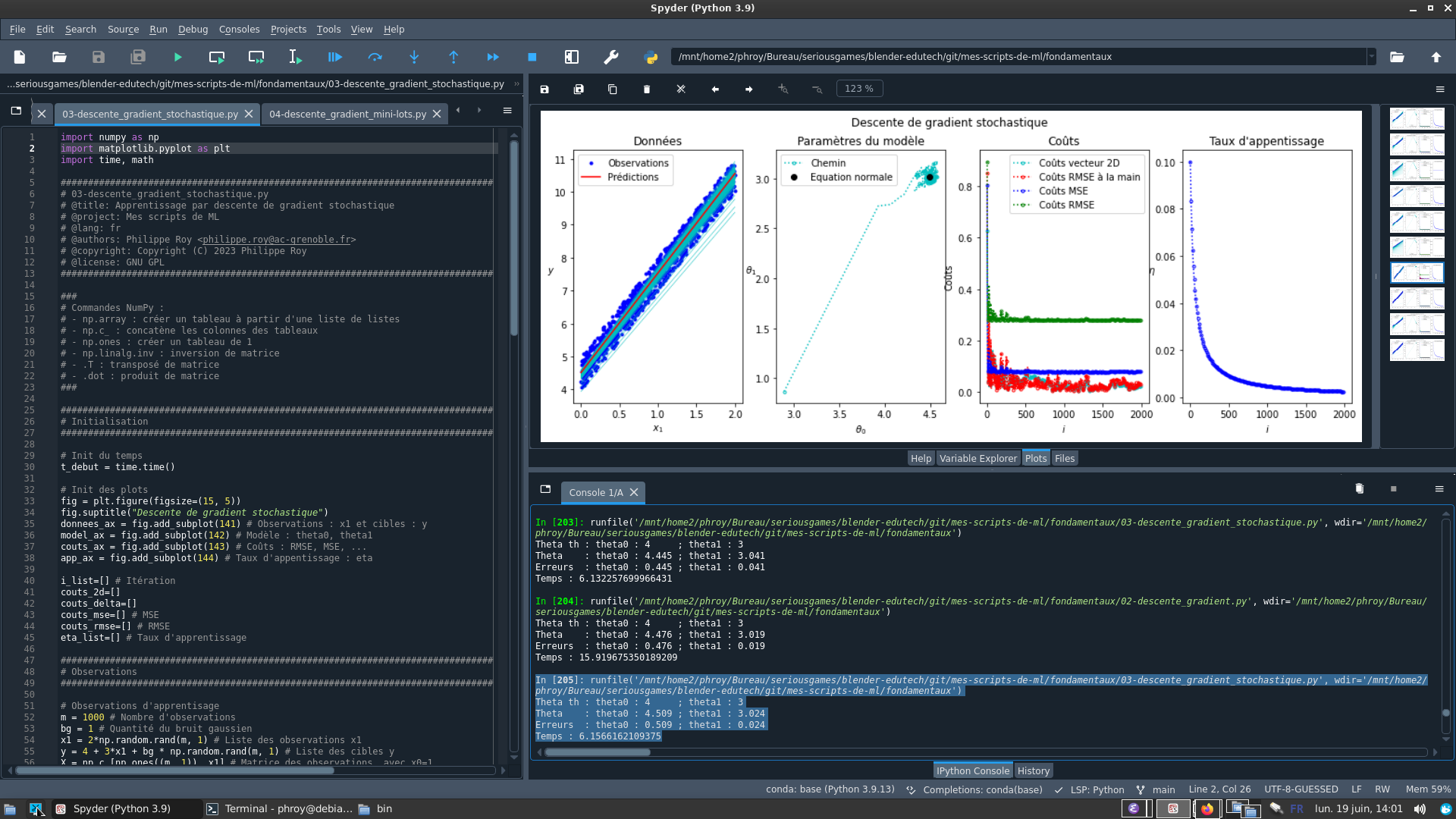This screenshot has height=819, width=1456.
Task: Click the Stop execution toolbar icon
Action: 533,57
